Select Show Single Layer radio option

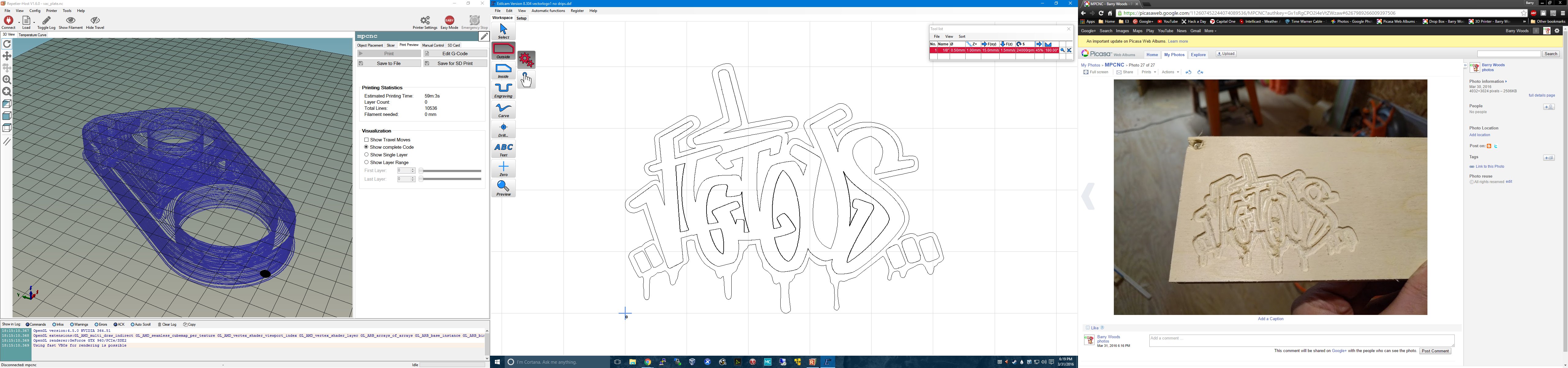click(367, 155)
